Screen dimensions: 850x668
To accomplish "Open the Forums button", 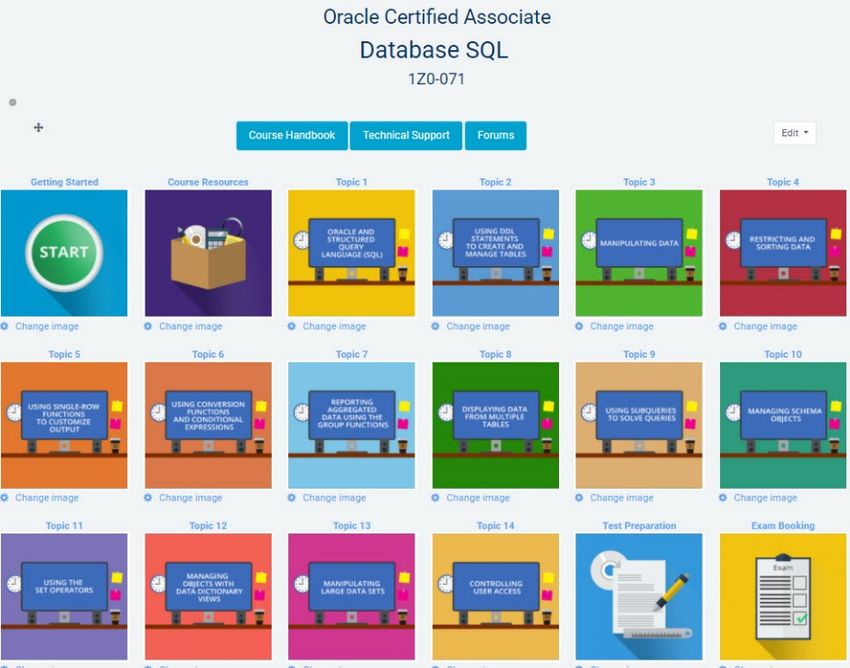I will (495, 136).
